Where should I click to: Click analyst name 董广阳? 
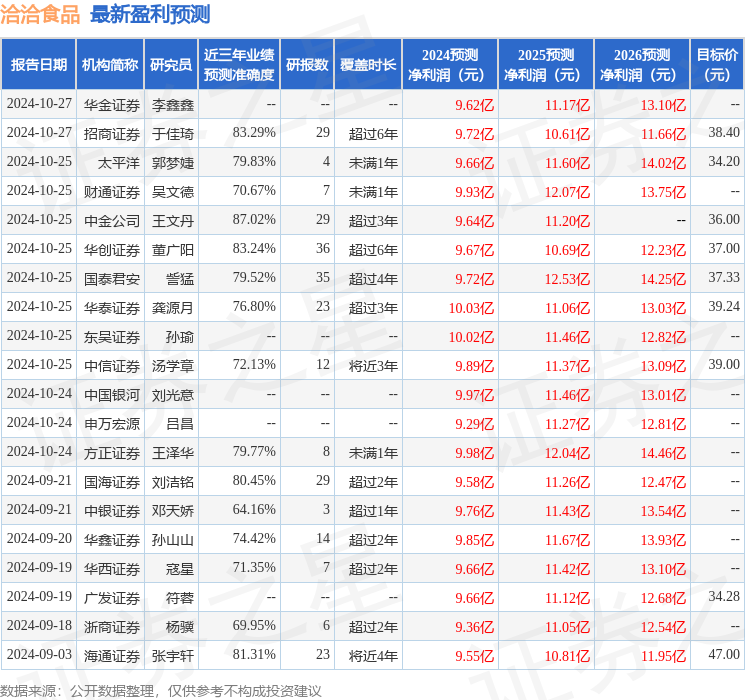[173, 250]
